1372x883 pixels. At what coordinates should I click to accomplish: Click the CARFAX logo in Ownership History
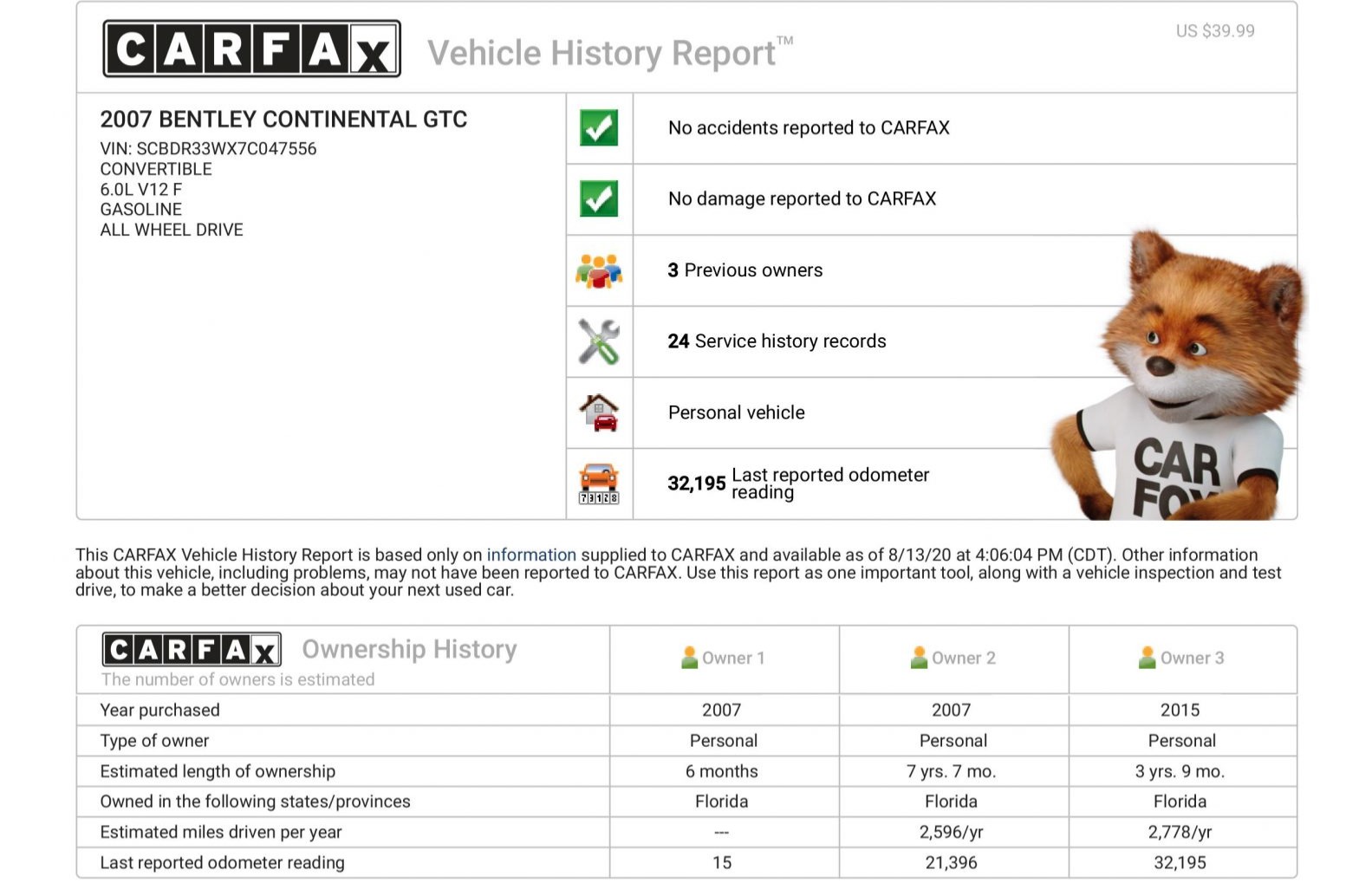pos(192,649)
